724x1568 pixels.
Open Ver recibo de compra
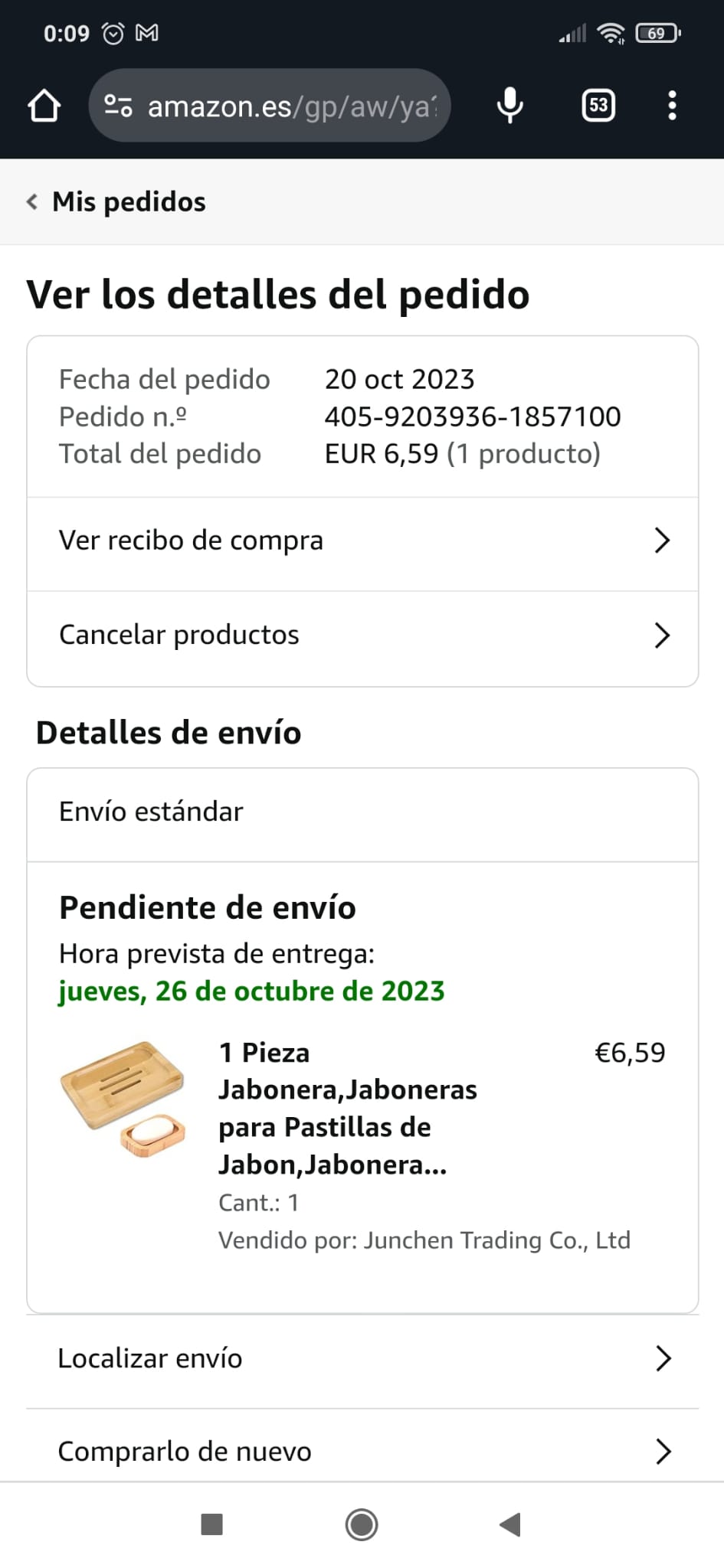pyautogui.click(x=192, y=541)
